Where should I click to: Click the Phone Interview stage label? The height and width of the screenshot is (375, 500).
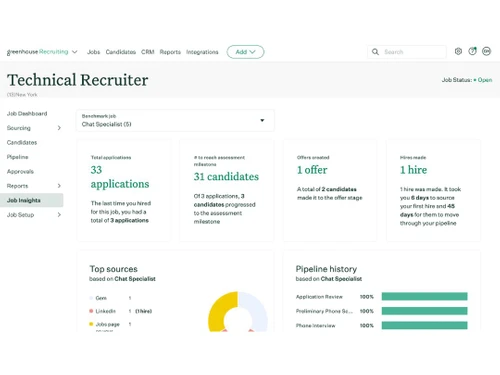[315, 326]
